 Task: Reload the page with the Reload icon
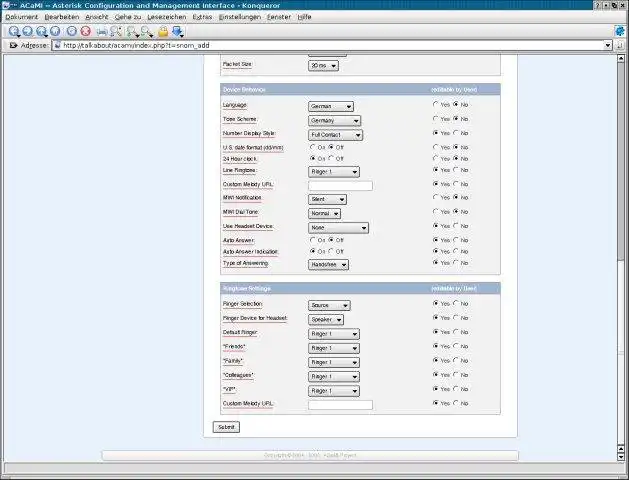tap(72, 31)
